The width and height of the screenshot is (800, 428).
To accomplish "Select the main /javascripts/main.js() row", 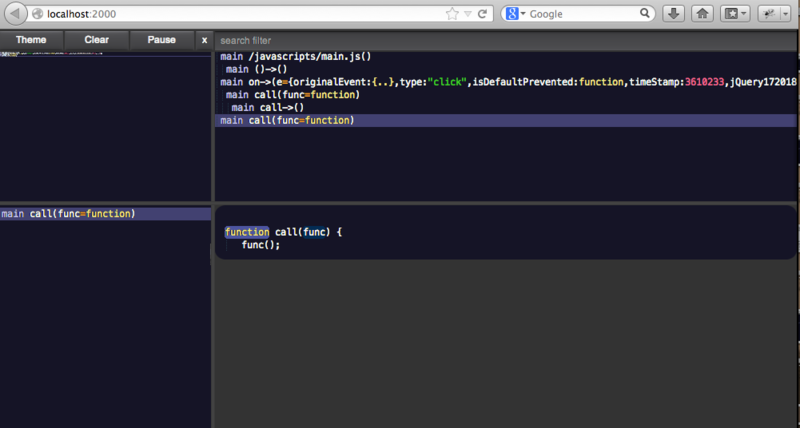I will [x=506, y=57].
